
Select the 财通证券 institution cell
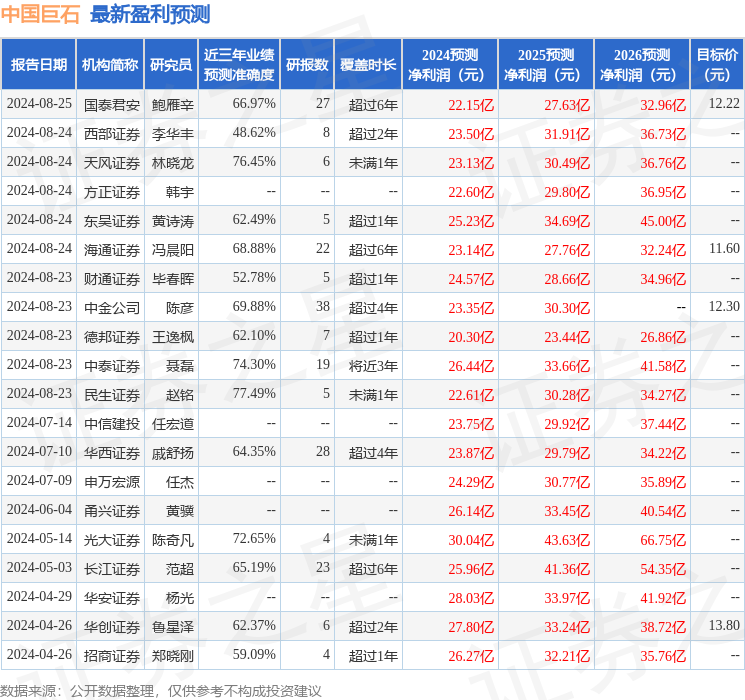pyautogui.click(x=112, y=278)
